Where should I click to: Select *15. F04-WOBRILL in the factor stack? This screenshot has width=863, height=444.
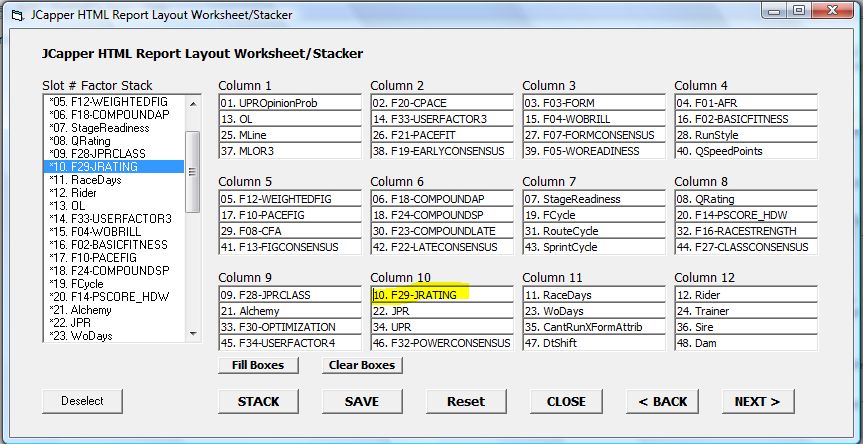(x=113, y=232)
